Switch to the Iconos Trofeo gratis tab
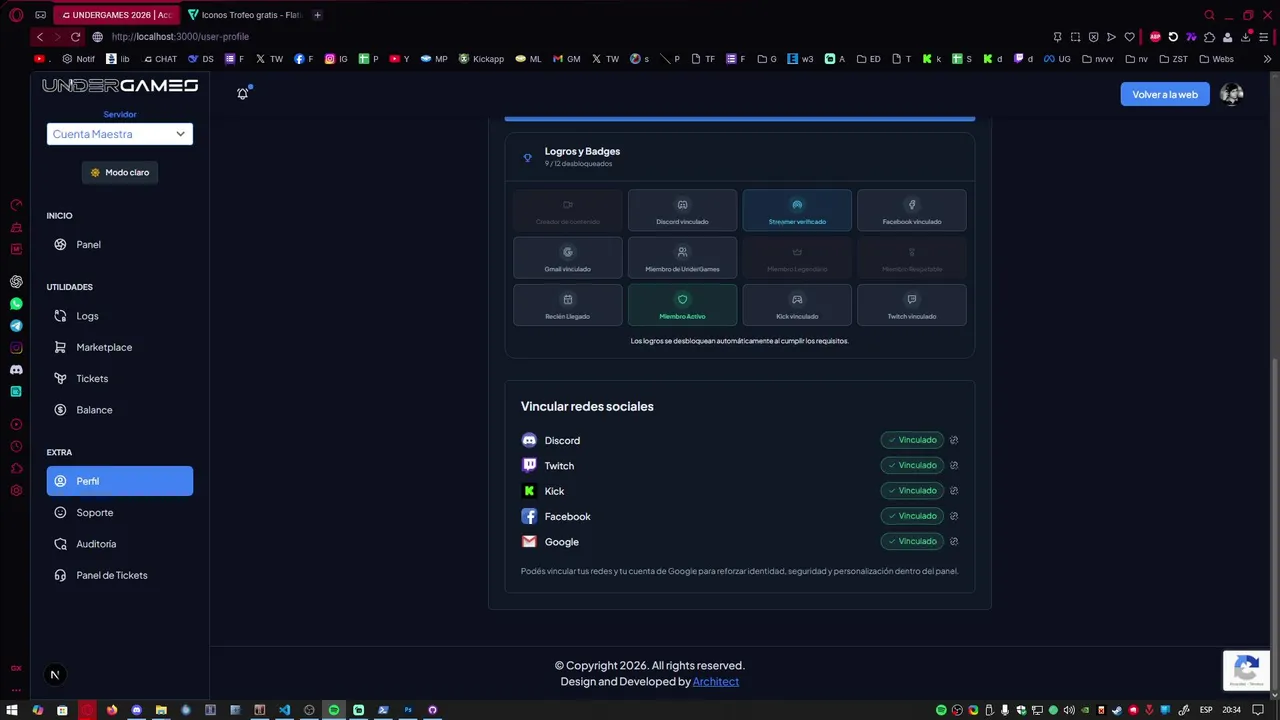This screenshot has width=1280, height=720. 245,15
